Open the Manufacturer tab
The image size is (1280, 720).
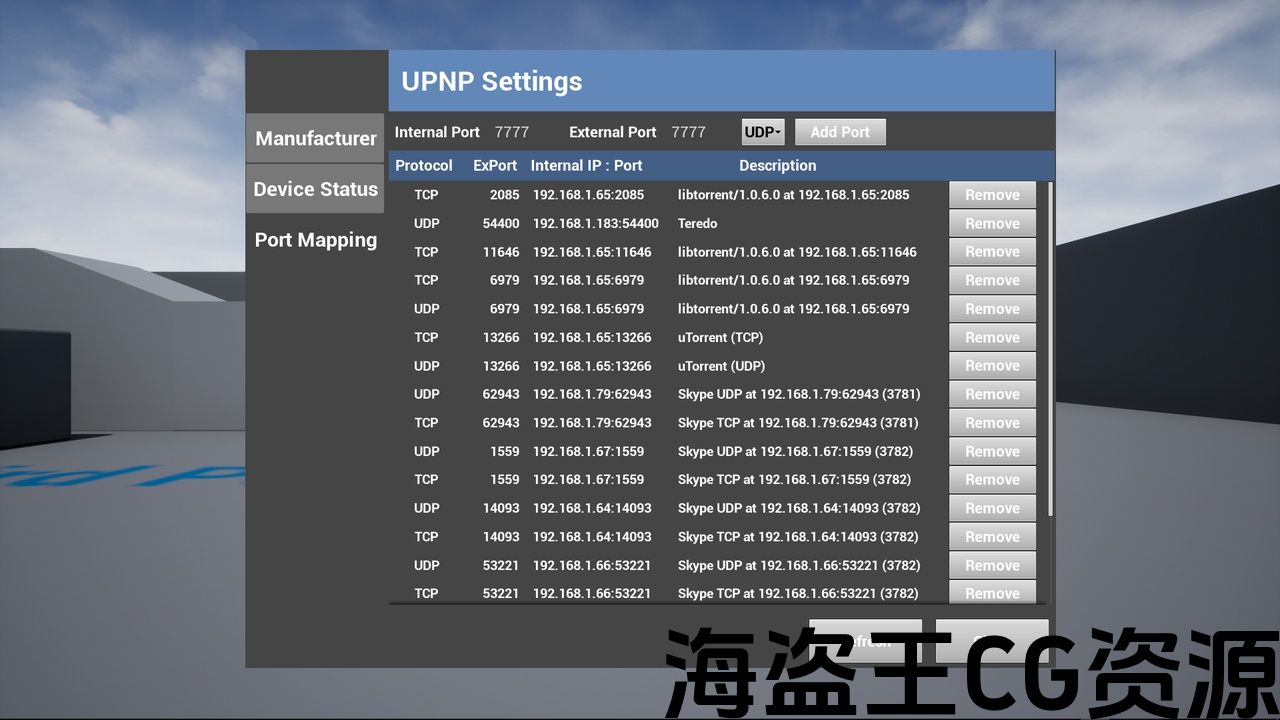pyautogui.click(x=315, y=138)
